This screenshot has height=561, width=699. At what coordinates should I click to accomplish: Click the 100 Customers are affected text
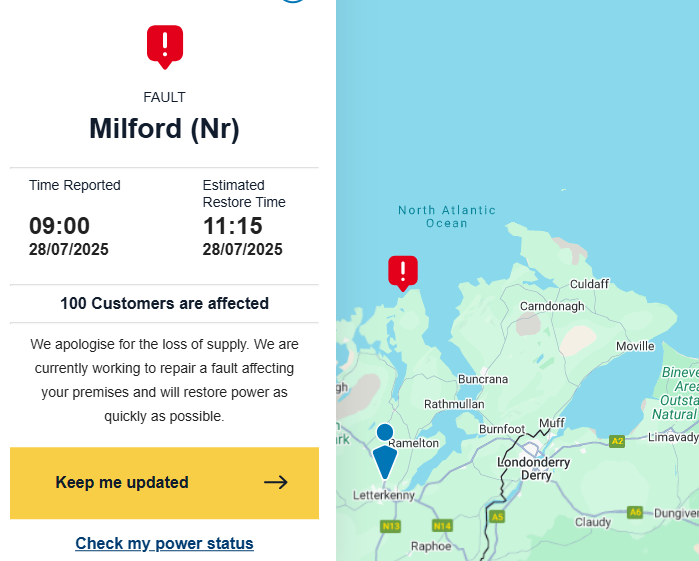click(164, 303)
